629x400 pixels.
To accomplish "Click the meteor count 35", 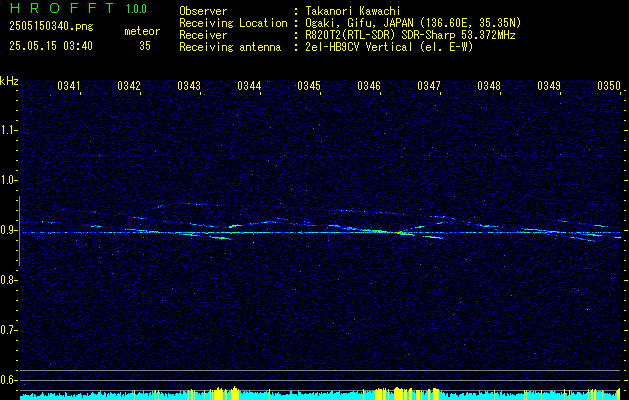I will [145, 46].
